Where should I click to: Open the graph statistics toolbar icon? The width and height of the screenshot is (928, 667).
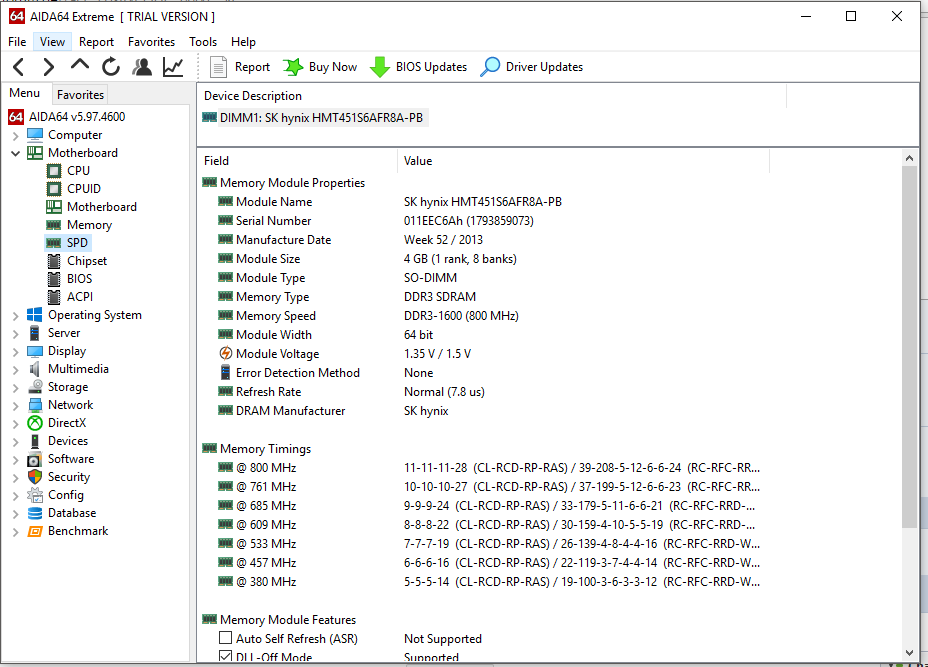pyautogui.click(x=173, y=67)
